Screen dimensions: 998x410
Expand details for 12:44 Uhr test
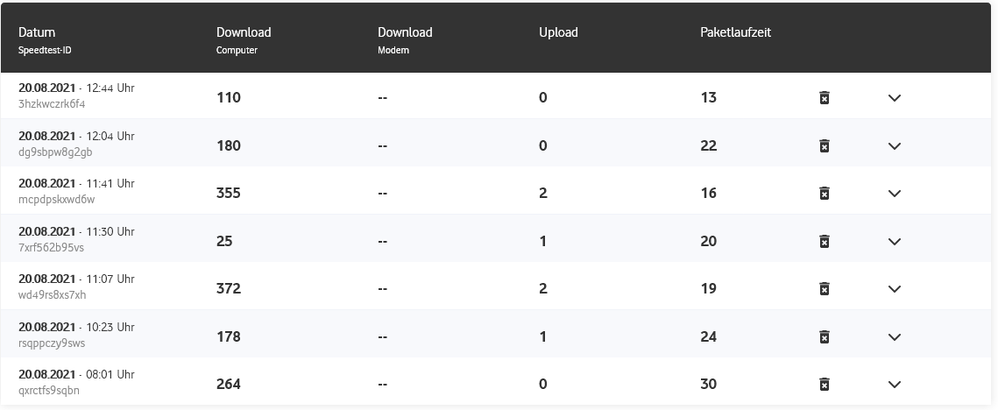[x=894, y=98]
